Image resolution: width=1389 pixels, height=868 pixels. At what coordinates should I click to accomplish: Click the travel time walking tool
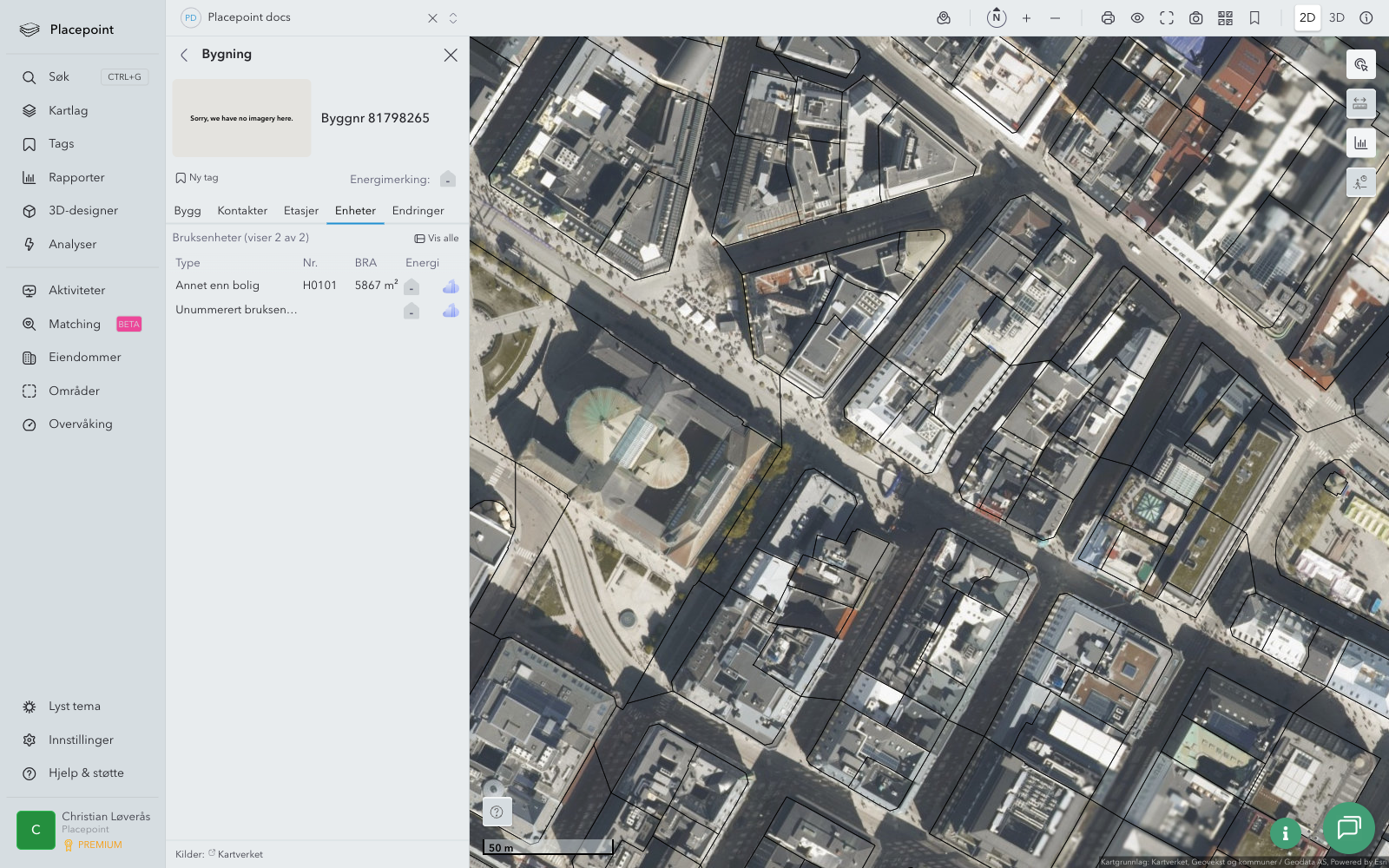[1360, 182]
